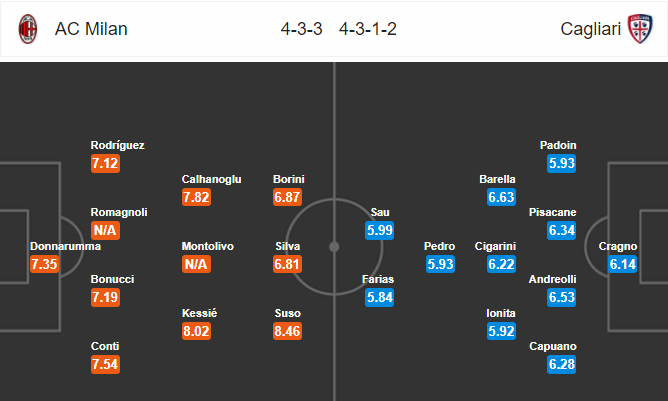This screenshot has width=668, height=401.
Task: Select Kessié's 8.02 rating badge
Action: pyautogui.click(x=196, y=331)
